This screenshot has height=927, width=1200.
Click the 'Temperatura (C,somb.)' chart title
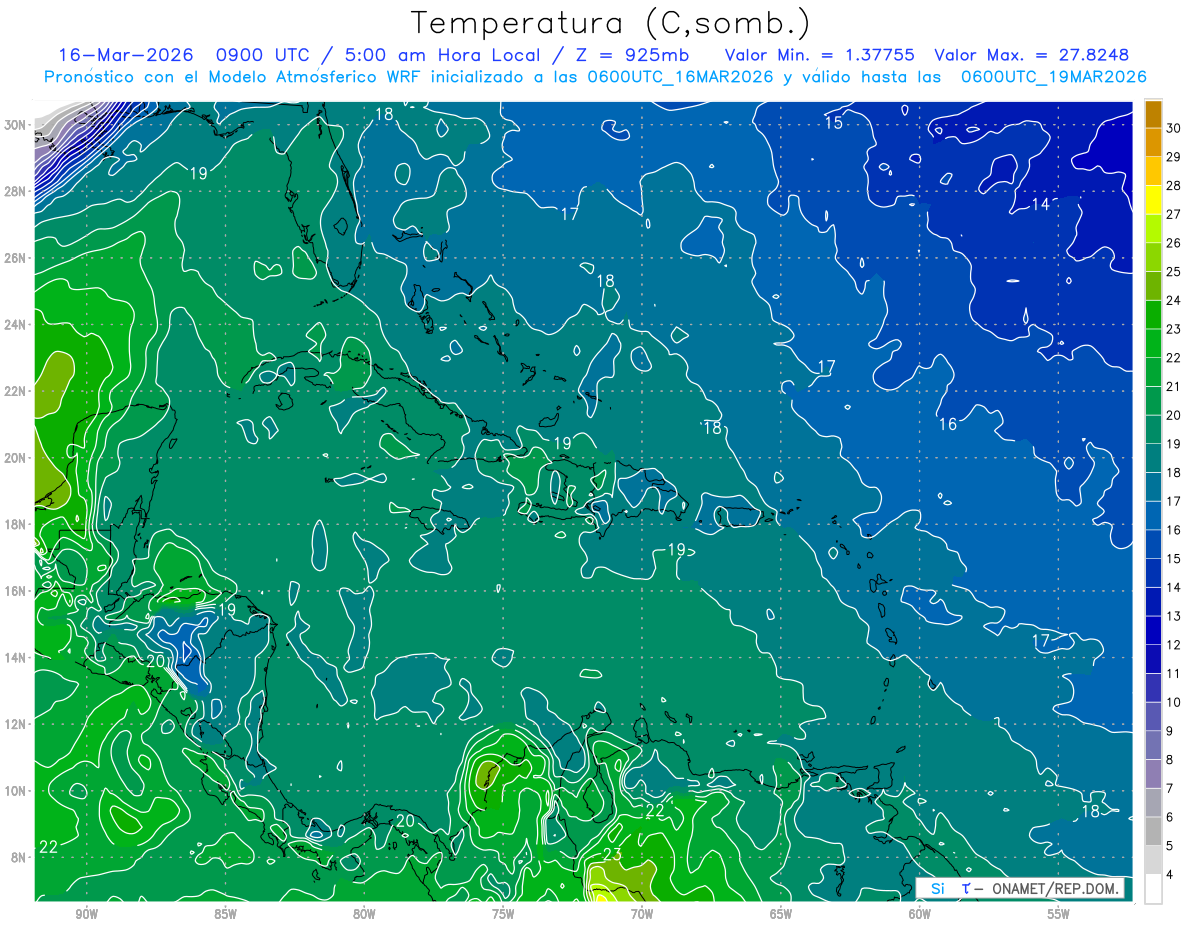[611, 23]
